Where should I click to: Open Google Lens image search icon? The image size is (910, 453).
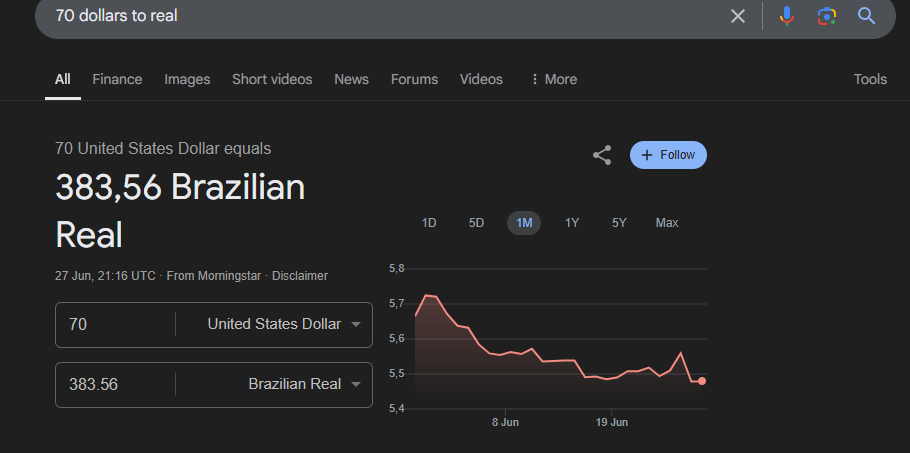pyautogui.click(x=827, y=16)
